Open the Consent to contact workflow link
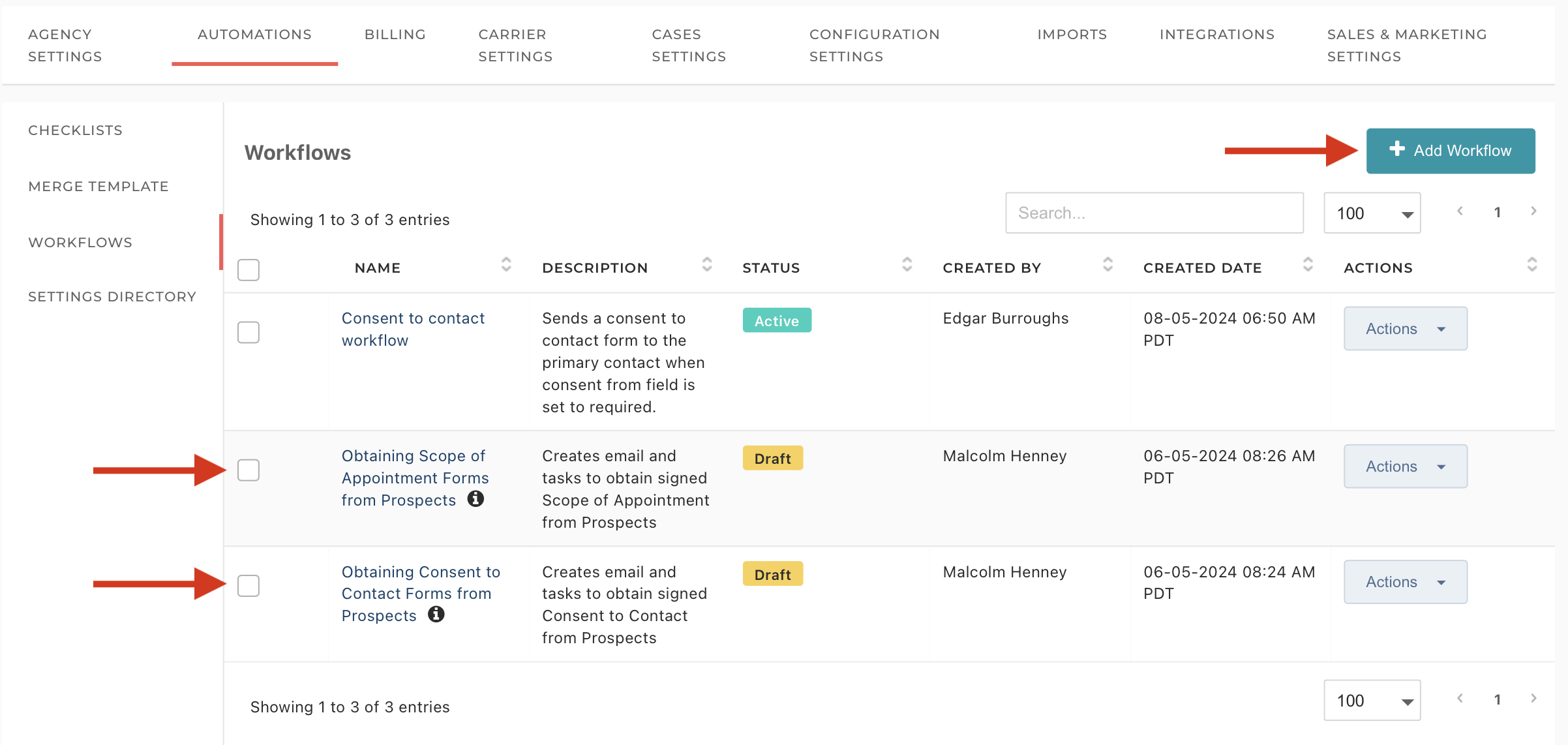The height and width of the screenshot is (745, 1568). [x=413, y=328]
